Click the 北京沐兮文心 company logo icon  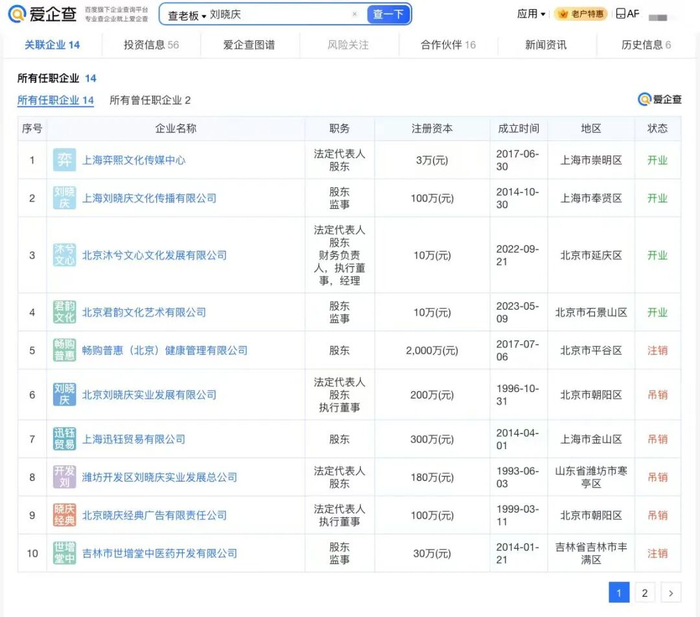(x=64, y=255)
